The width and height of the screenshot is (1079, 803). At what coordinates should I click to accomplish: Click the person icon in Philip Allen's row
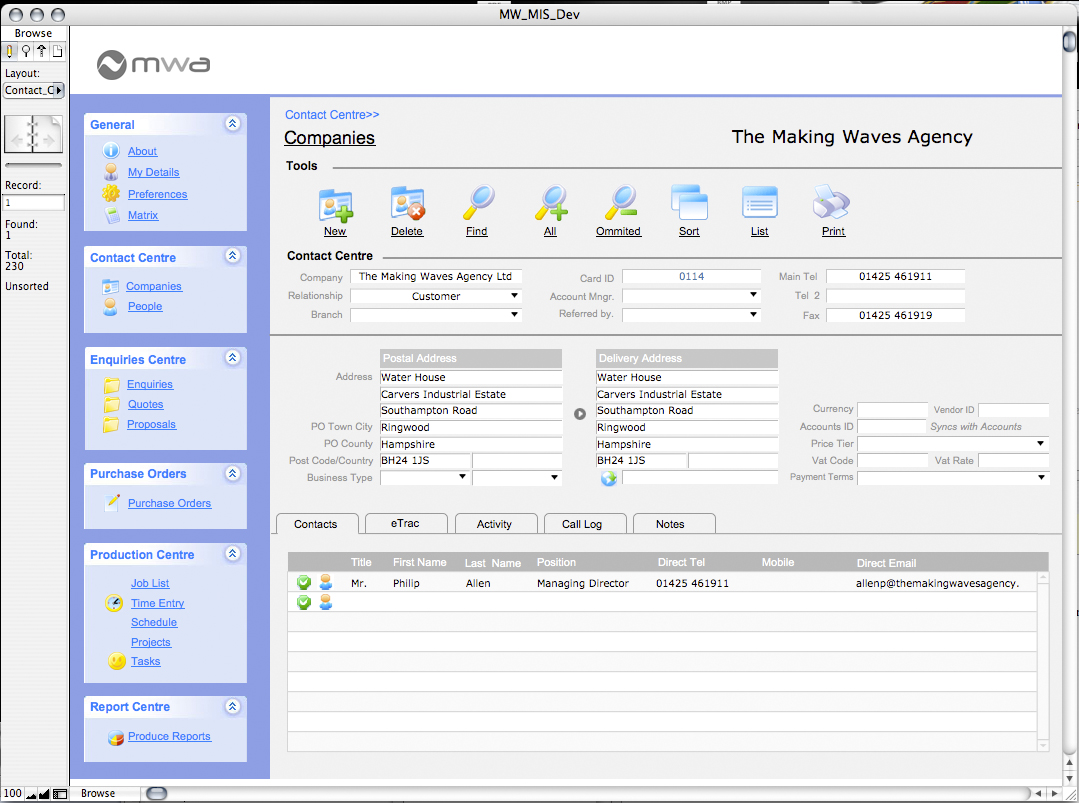[326, 582]
